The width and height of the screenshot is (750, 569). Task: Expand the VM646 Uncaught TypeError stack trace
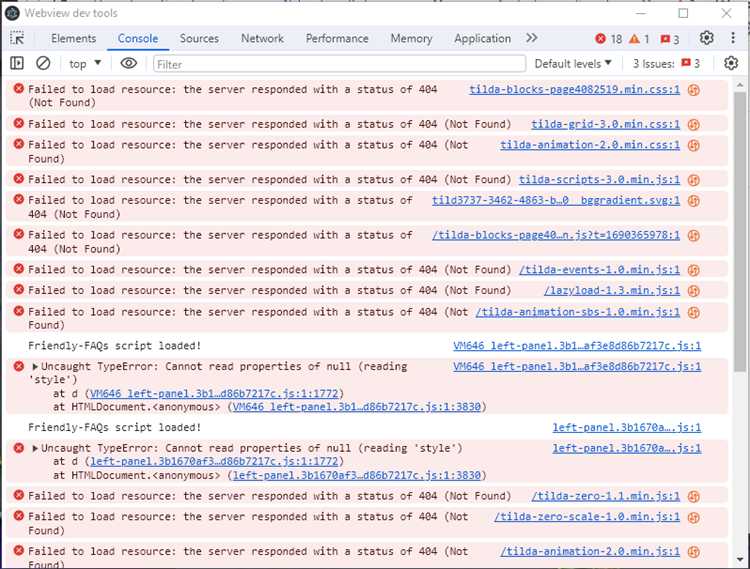point(35,367)
